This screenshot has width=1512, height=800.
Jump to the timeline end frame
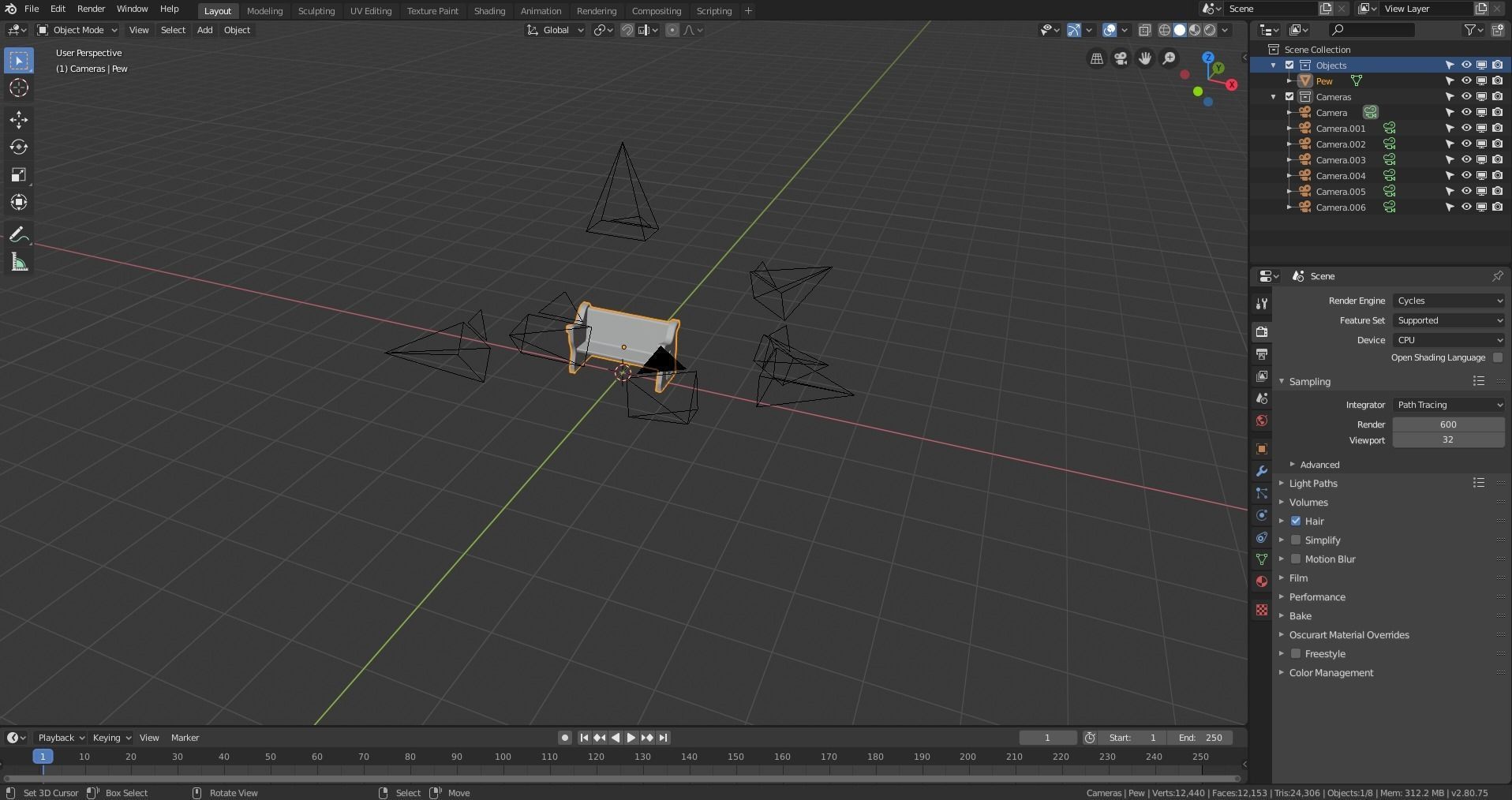point(664,738)
